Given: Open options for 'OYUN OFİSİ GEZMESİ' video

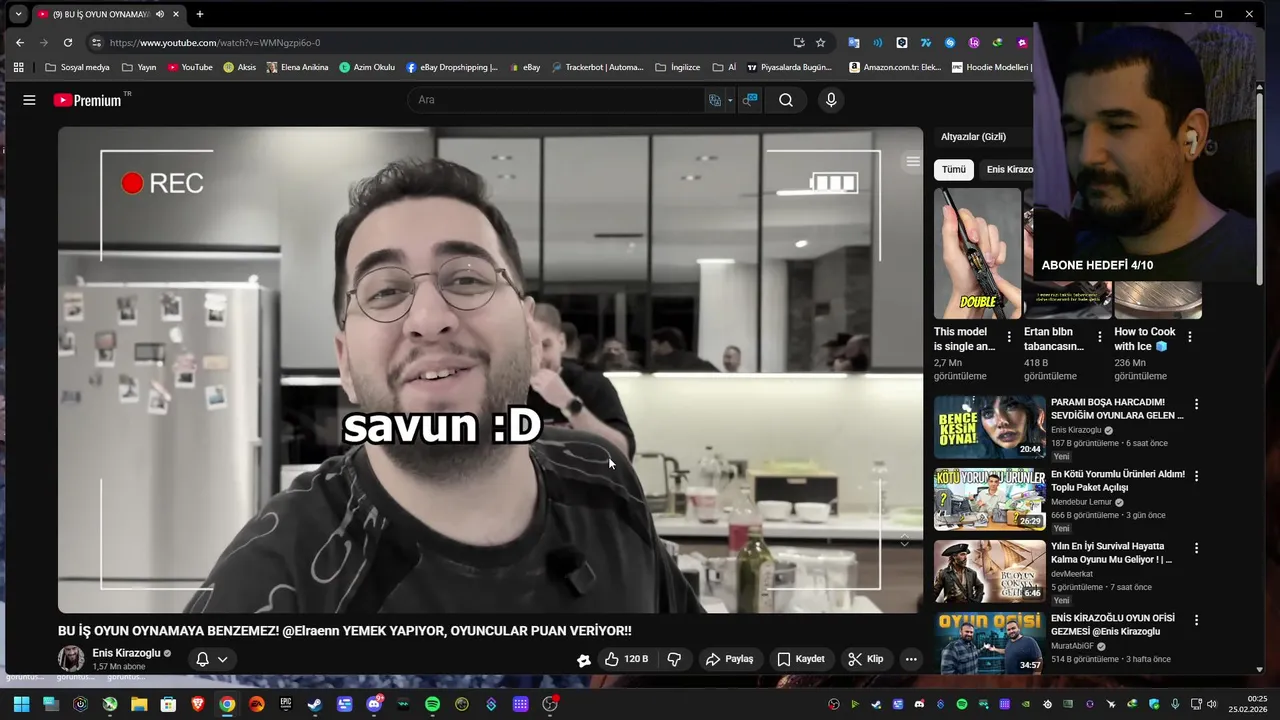Looking at the screenshot, I should (x=1196, y=620).
